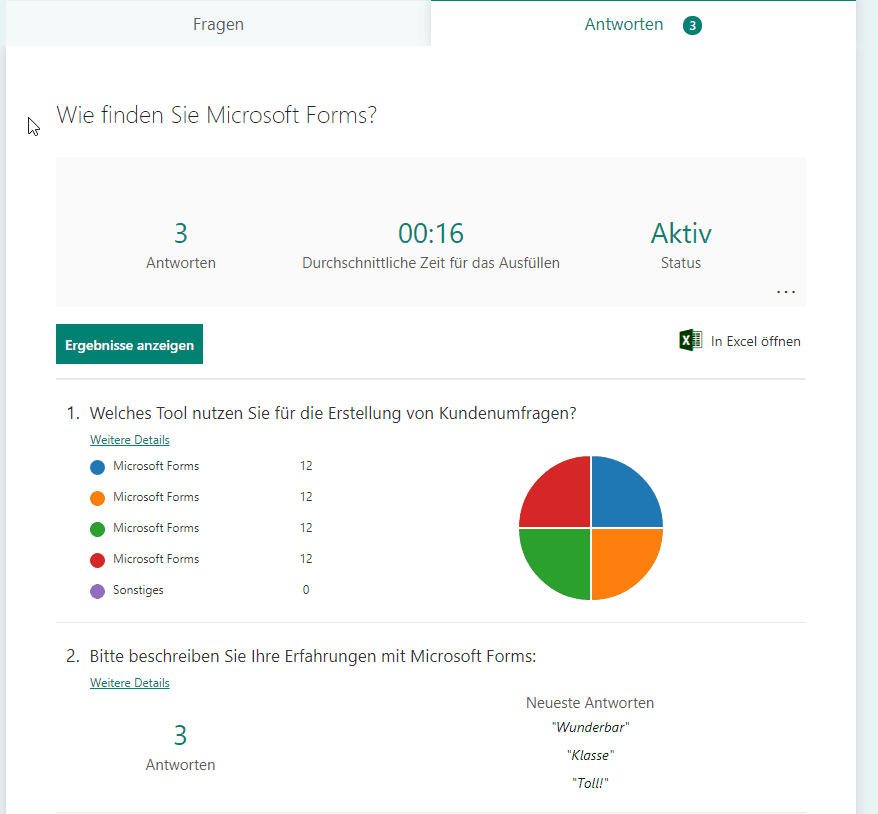Click the Neueste Antworten heading

590,703
